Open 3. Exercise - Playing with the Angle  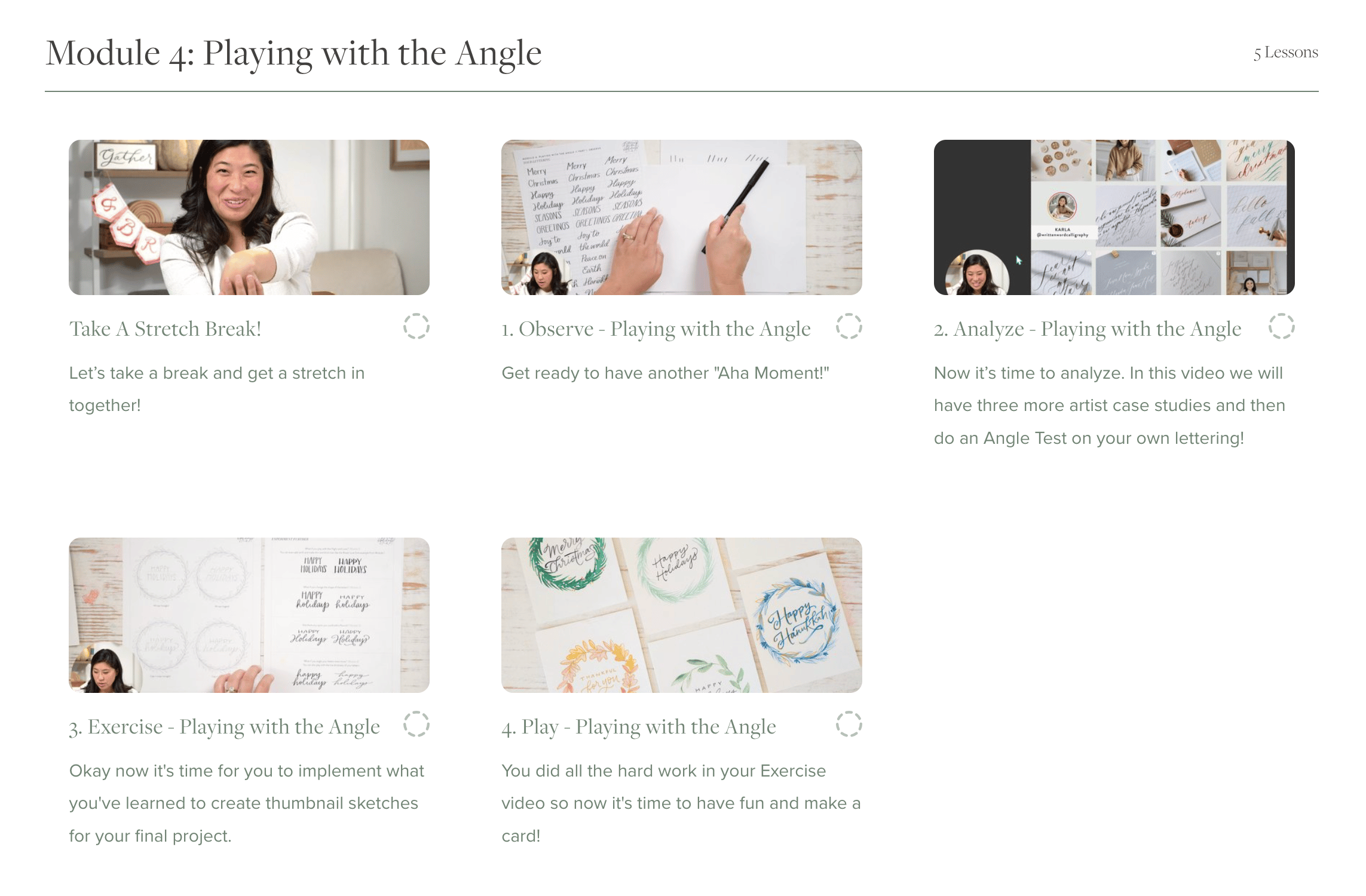pos(225,726)
